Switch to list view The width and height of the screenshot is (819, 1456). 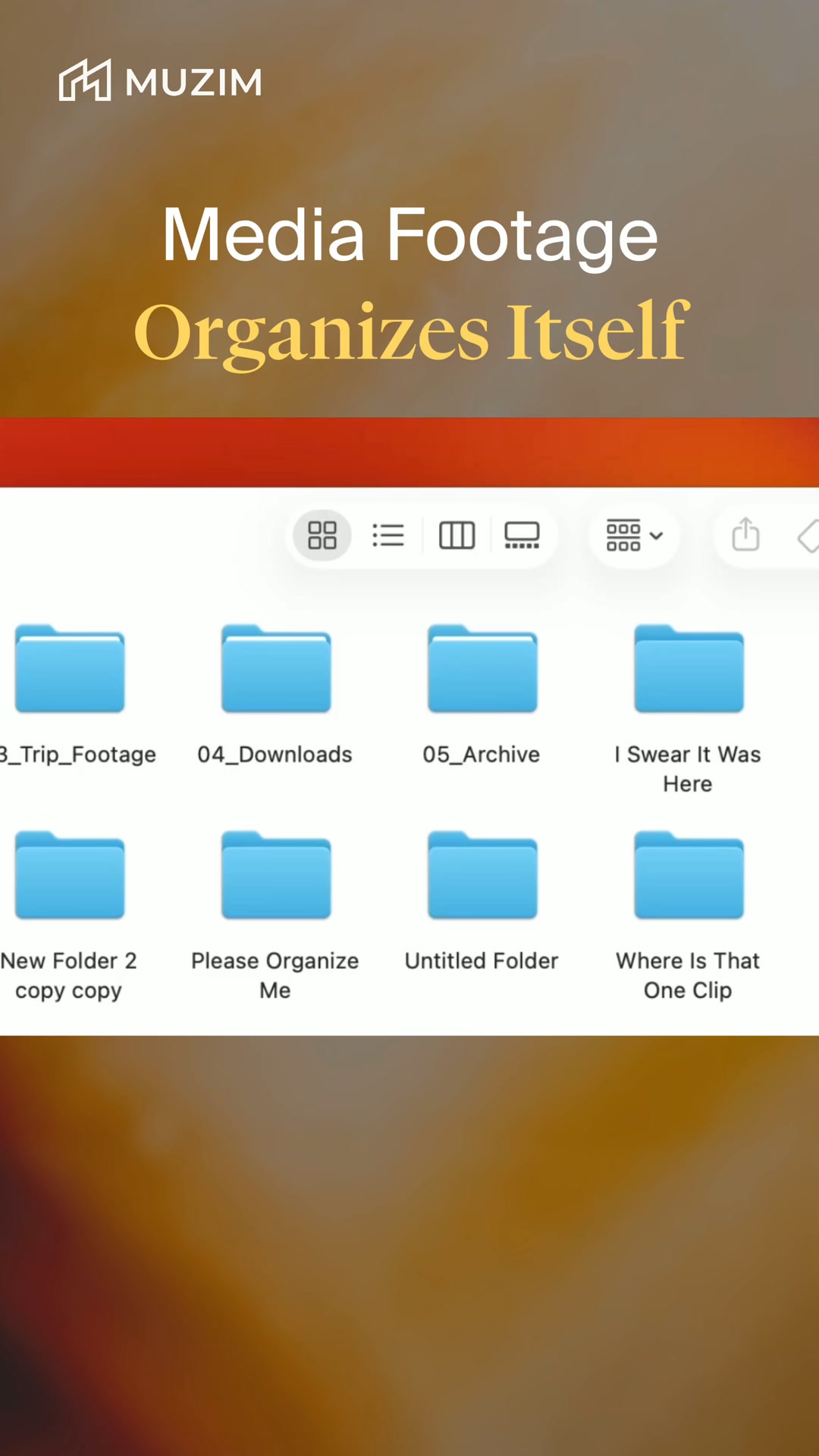(x=388, y=535)
